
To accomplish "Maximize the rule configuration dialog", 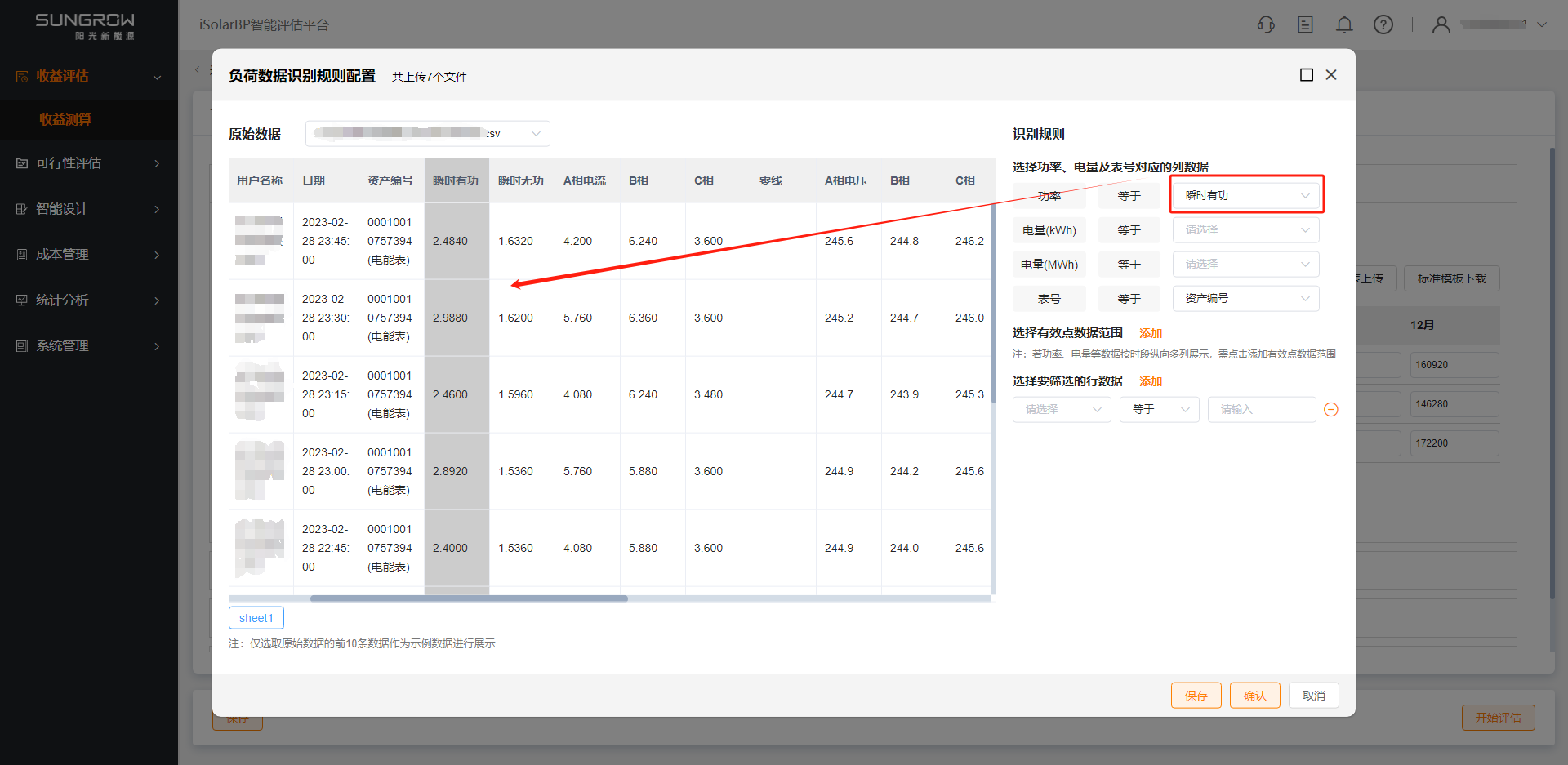I will [1307, 75].
